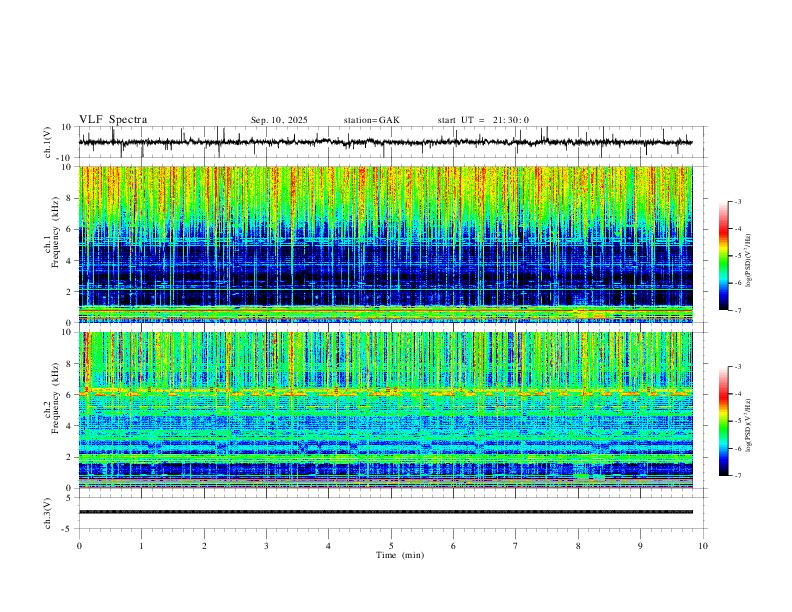Click the lower color scale bar for ch.2
Image resolution: width=792 pixels, height=612 pixels.
point(723,421)
